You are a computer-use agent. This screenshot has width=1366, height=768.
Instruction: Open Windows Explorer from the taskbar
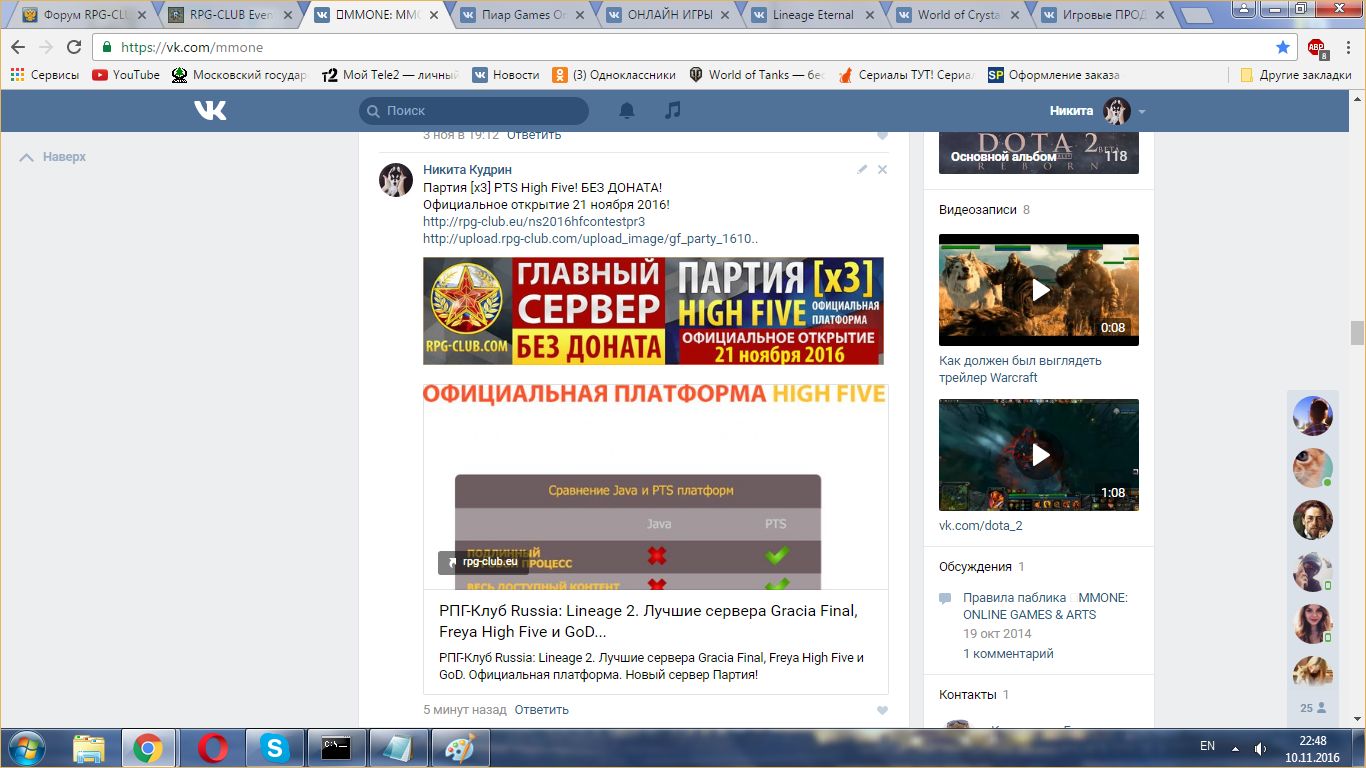88,748
